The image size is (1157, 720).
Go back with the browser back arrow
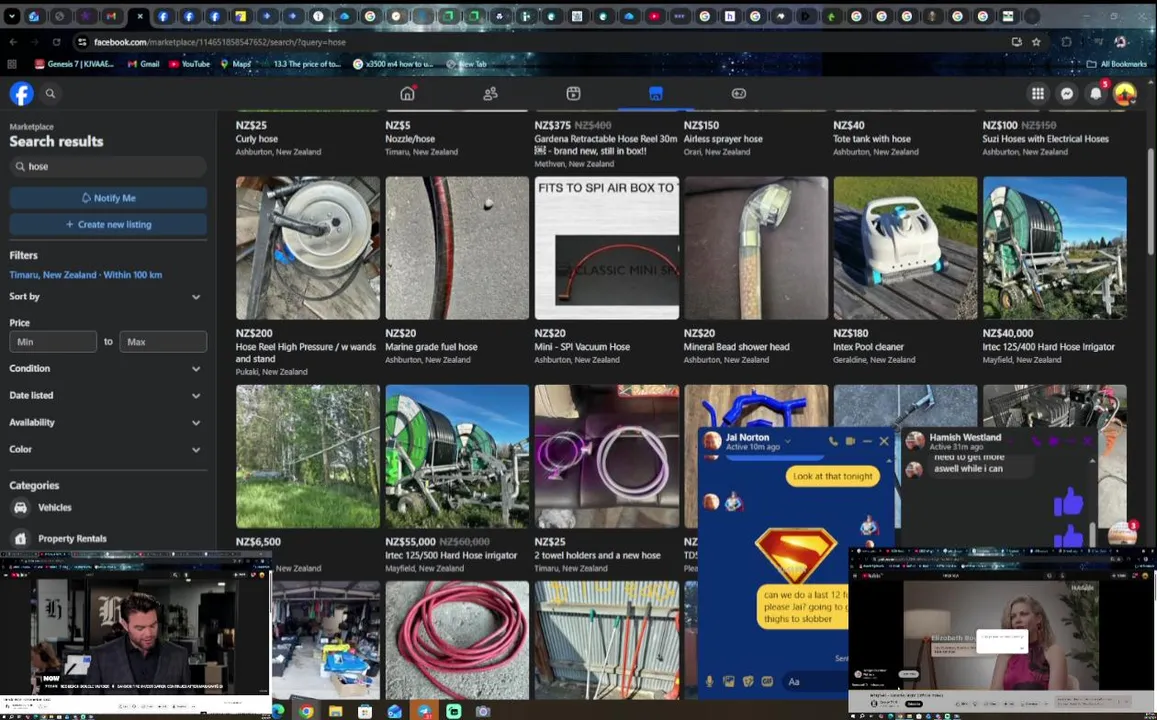[13, 42]
